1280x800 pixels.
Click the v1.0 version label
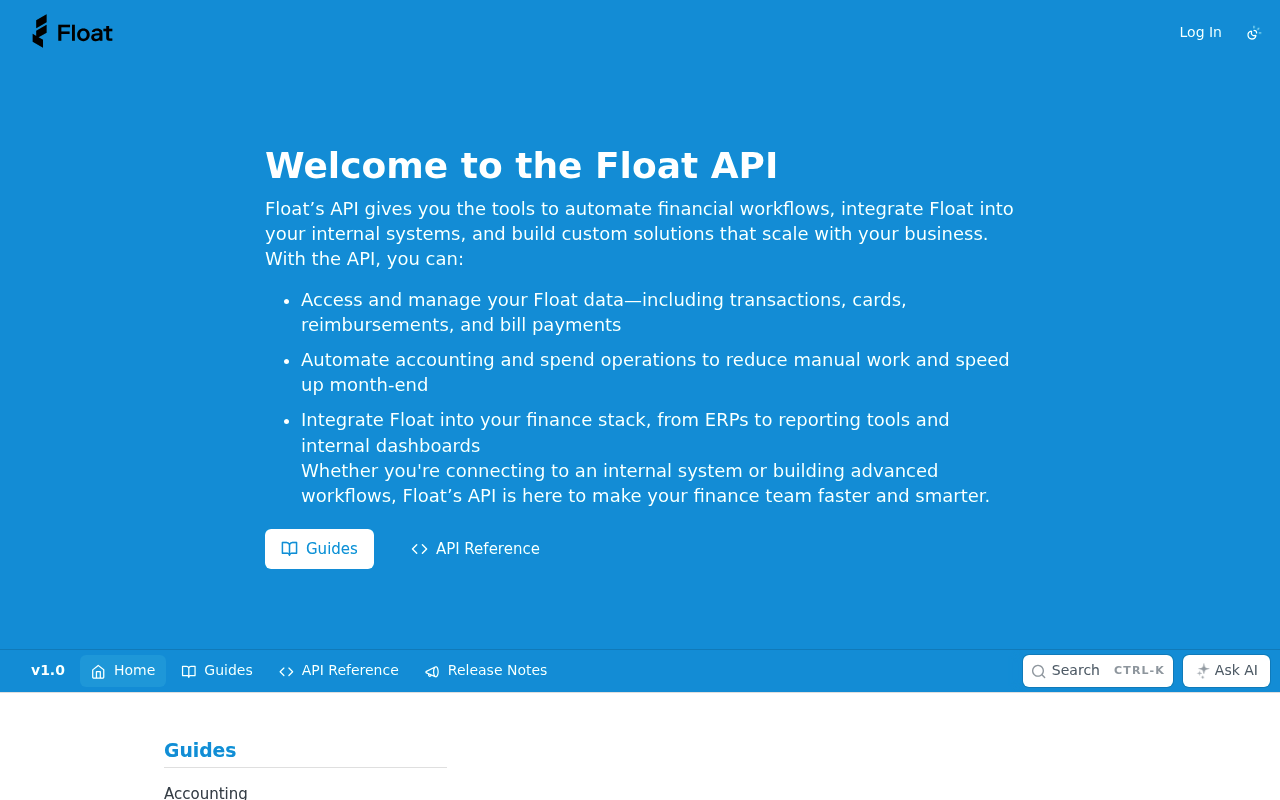[48, 671]
